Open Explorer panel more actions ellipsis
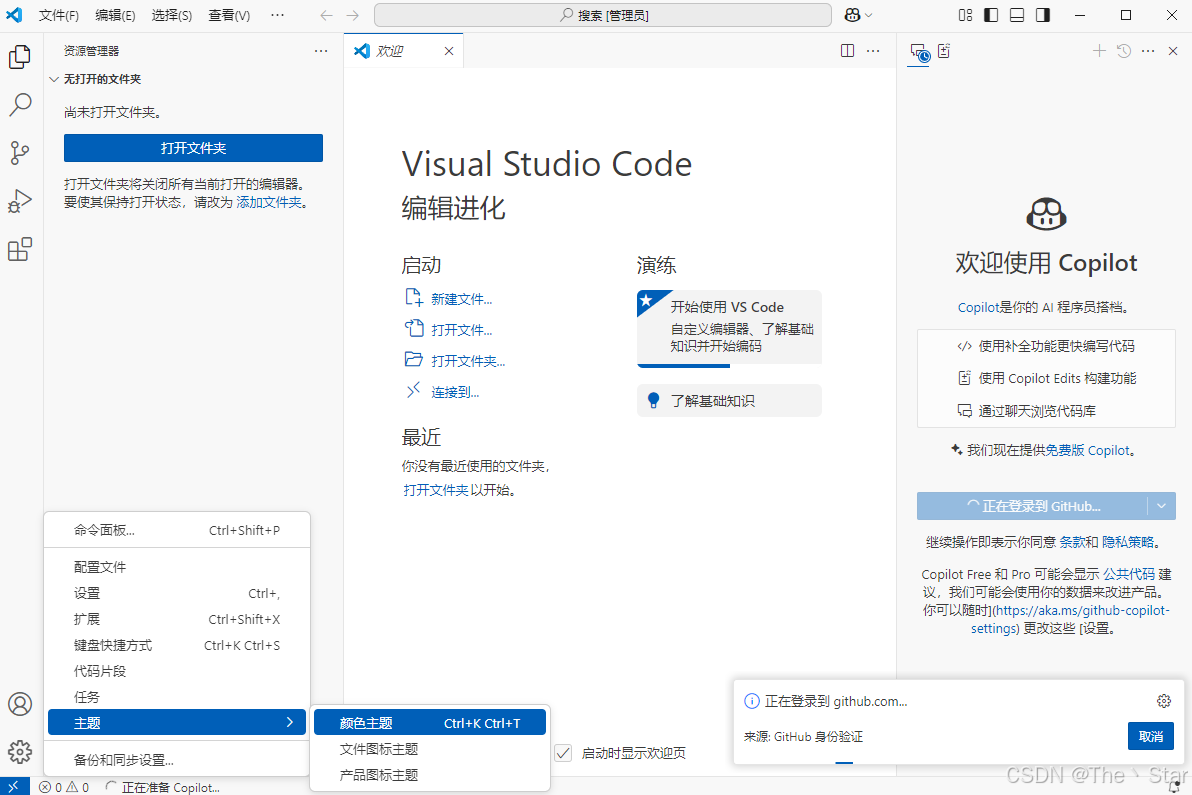Screen dimensions: 1192x795 coord(321,51)
